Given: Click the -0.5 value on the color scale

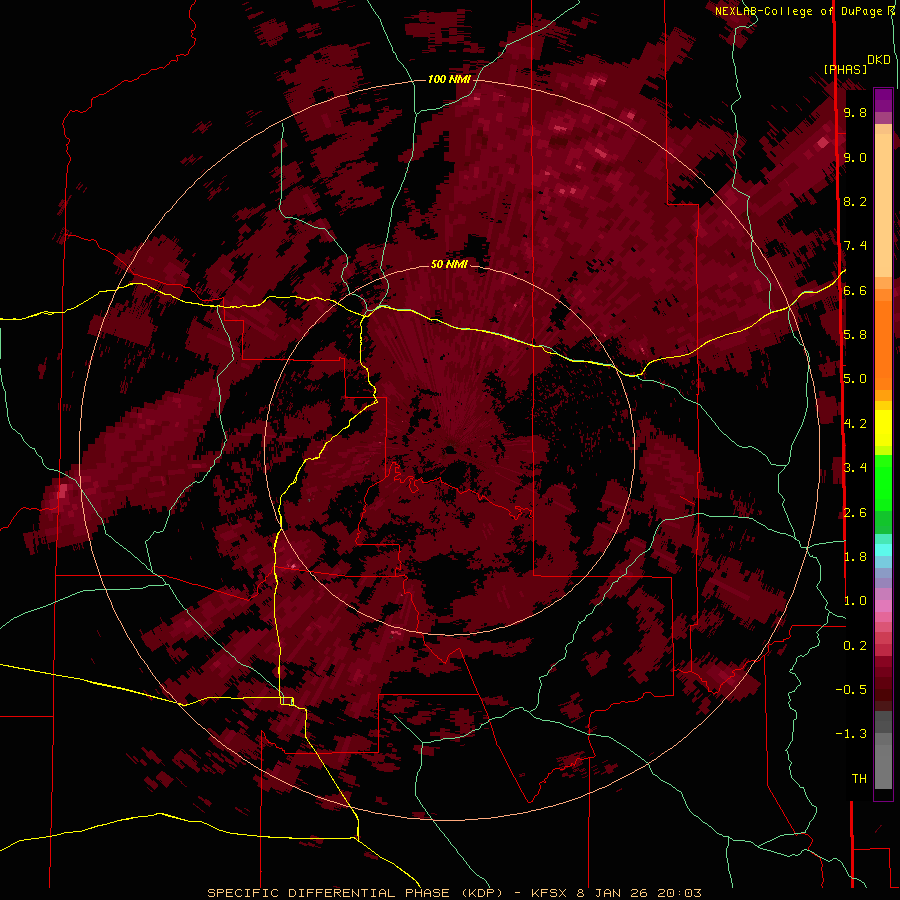Looking at the screenshot, I should [x=851, y=690].
